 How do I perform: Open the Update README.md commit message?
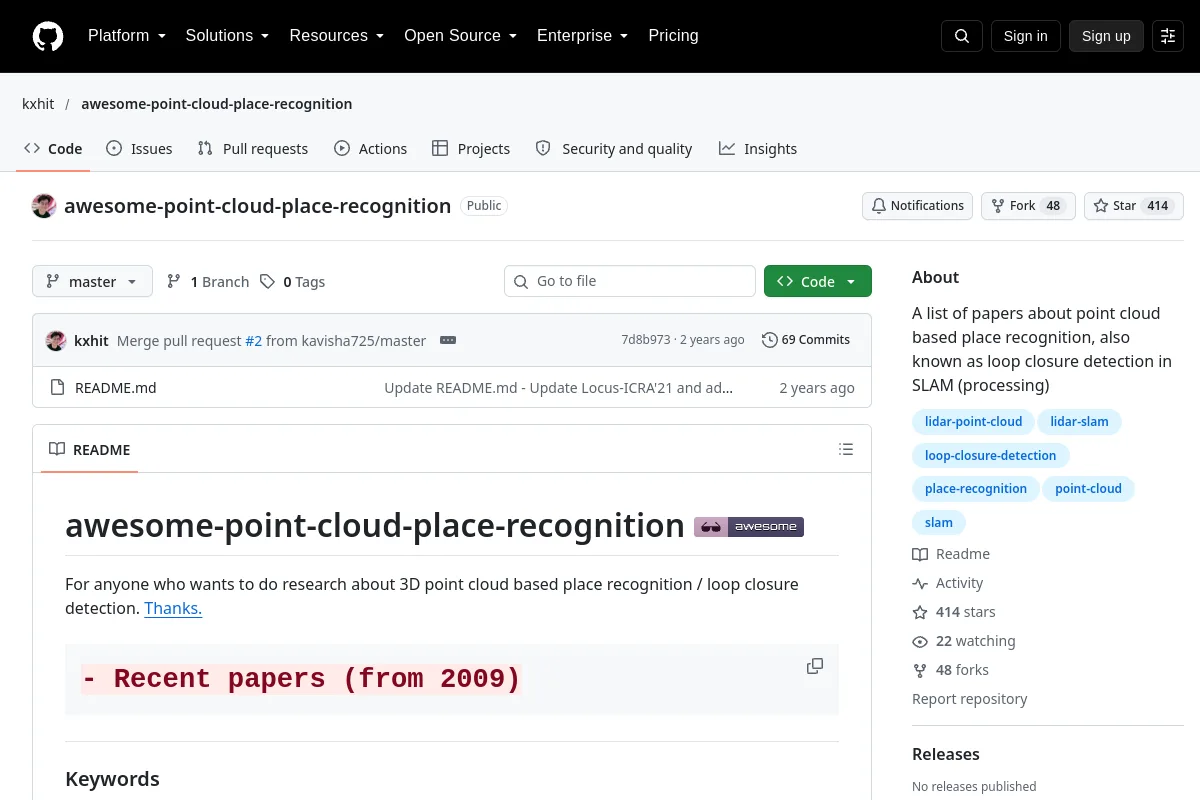tap(559, 388)
